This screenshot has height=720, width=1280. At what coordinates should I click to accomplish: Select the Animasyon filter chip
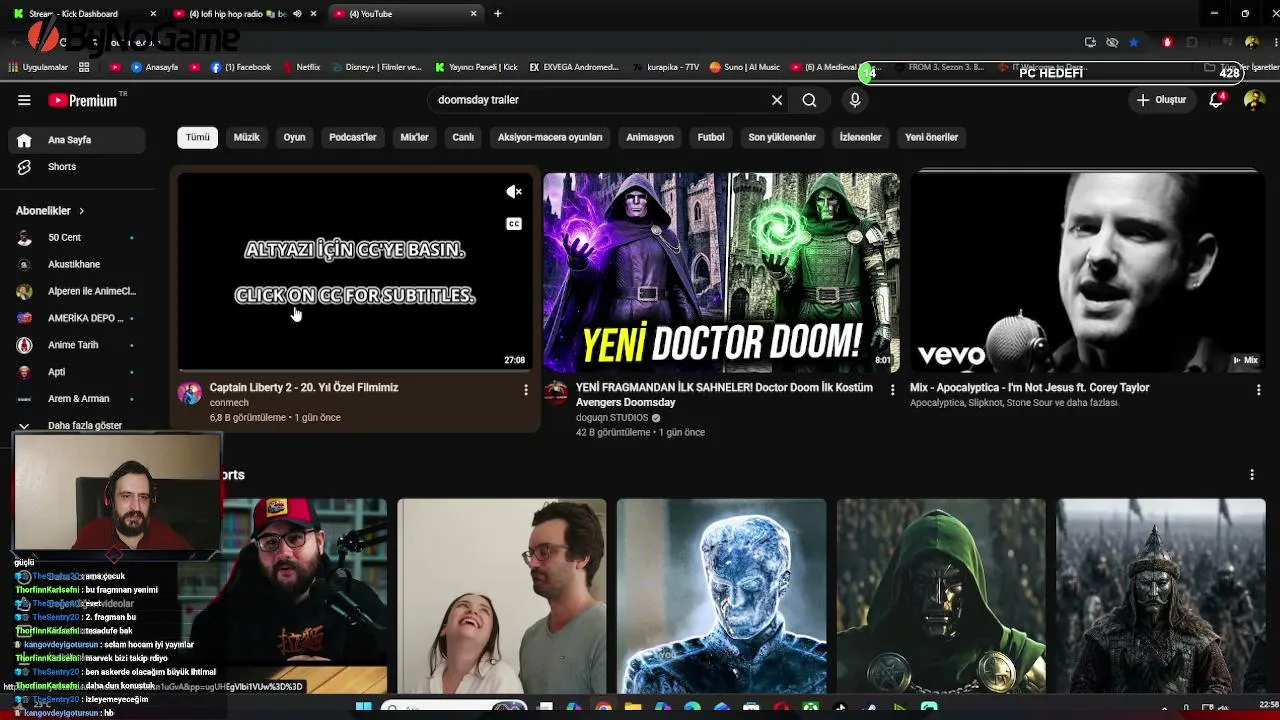[x=650, y=137]
